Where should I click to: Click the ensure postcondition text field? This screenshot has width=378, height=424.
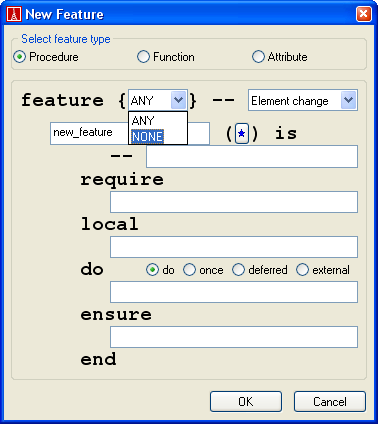(234, 337)
